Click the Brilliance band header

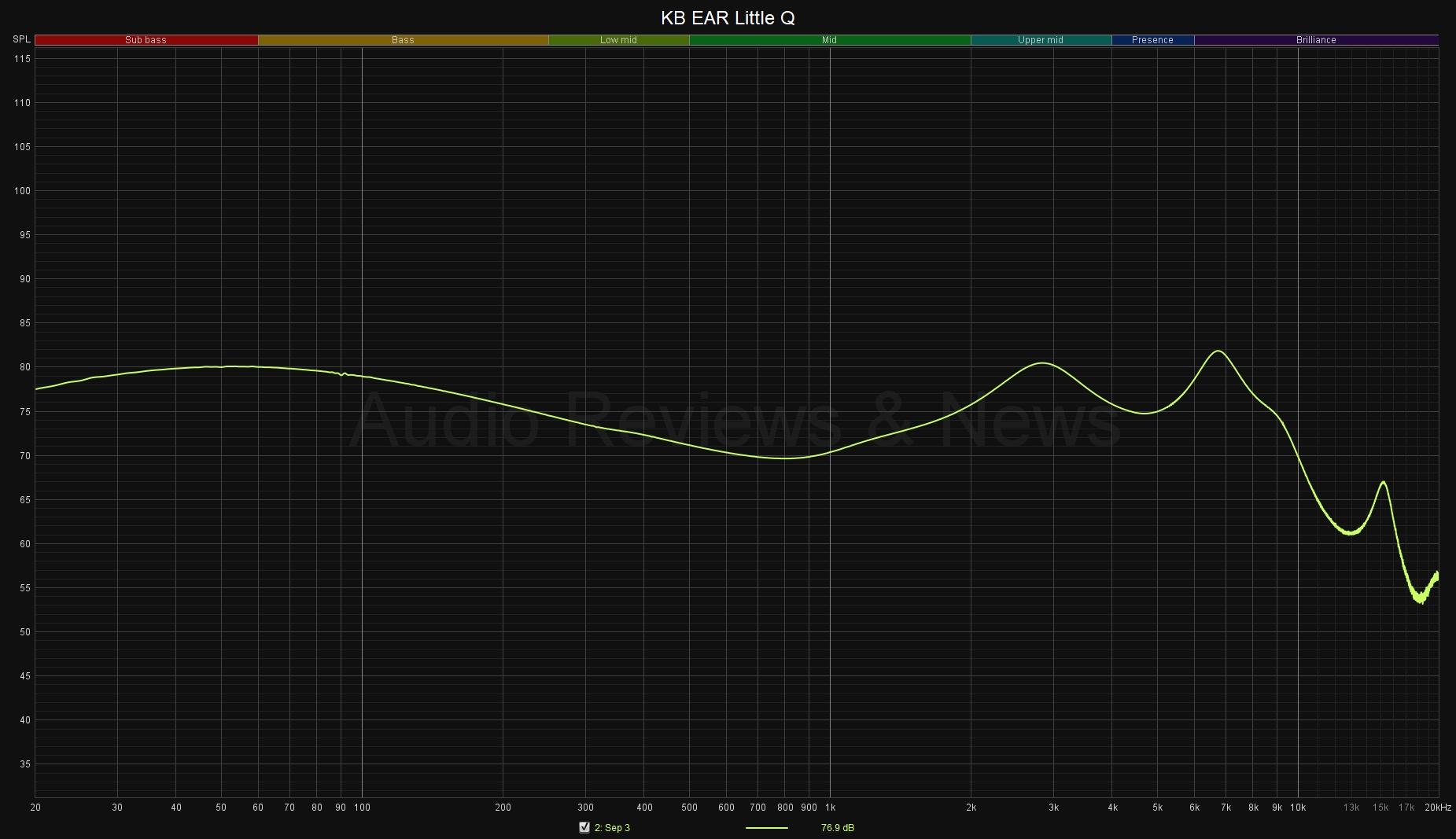(1316, 40)
